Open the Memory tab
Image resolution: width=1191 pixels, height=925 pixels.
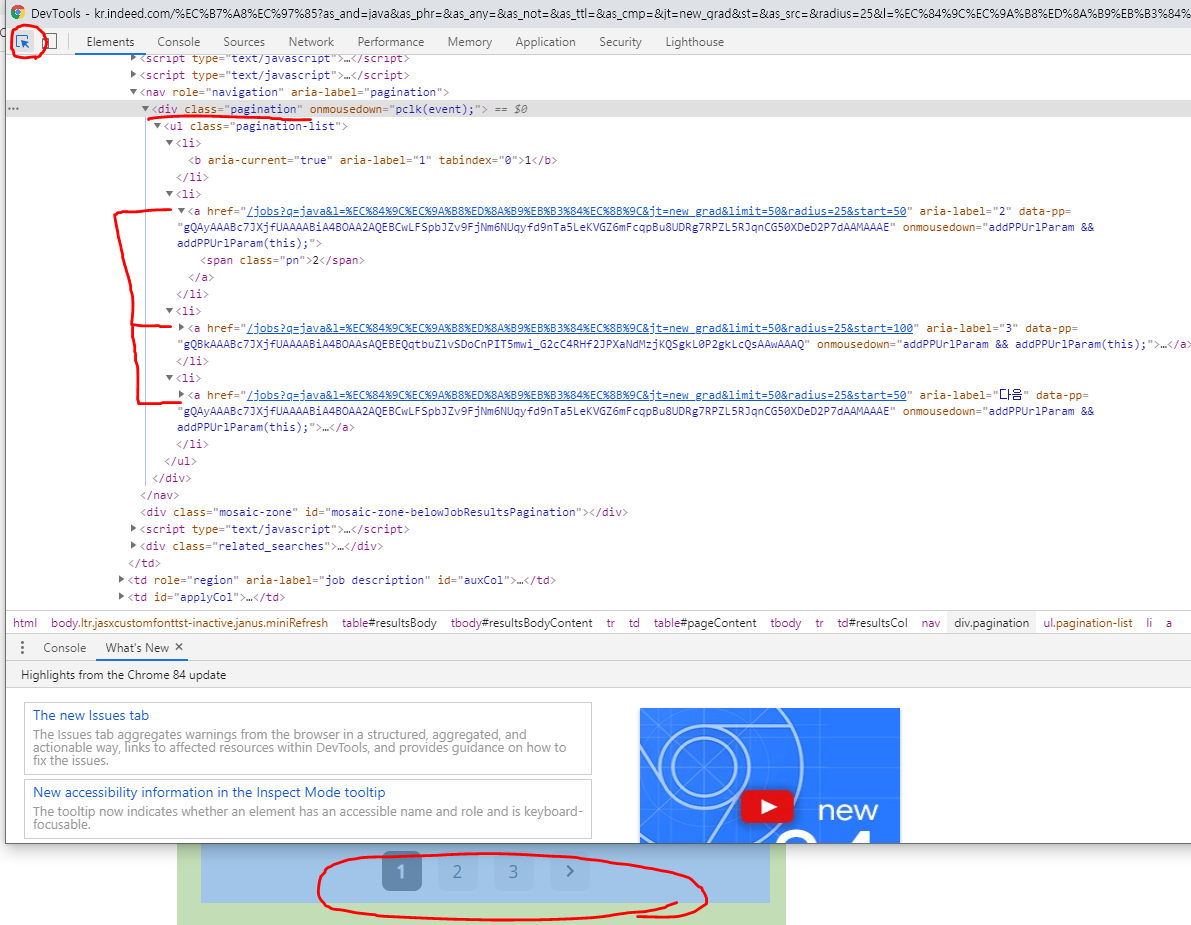pyautogui.click(x=469, y=42)
